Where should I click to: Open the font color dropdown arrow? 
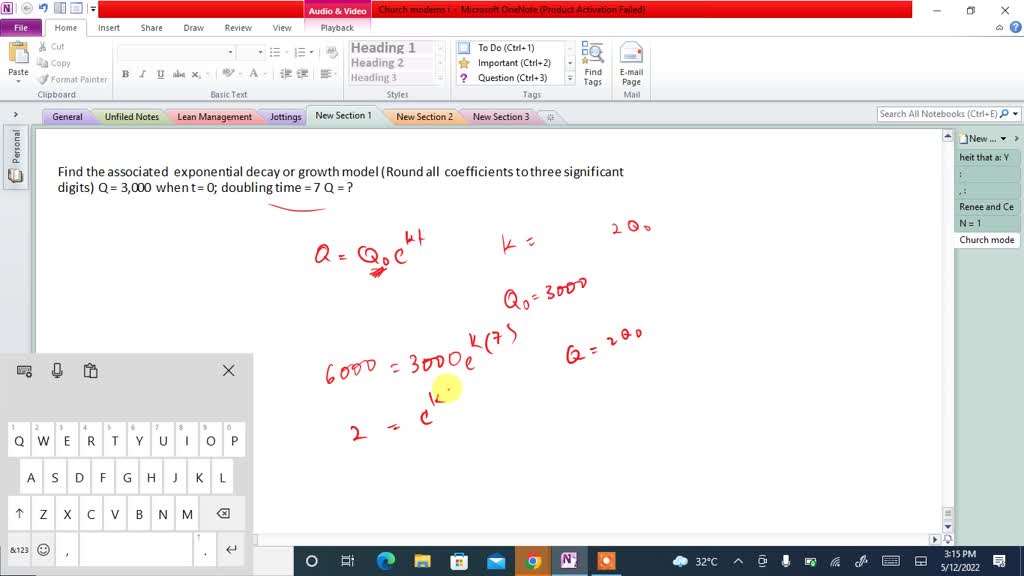(265, 74)
